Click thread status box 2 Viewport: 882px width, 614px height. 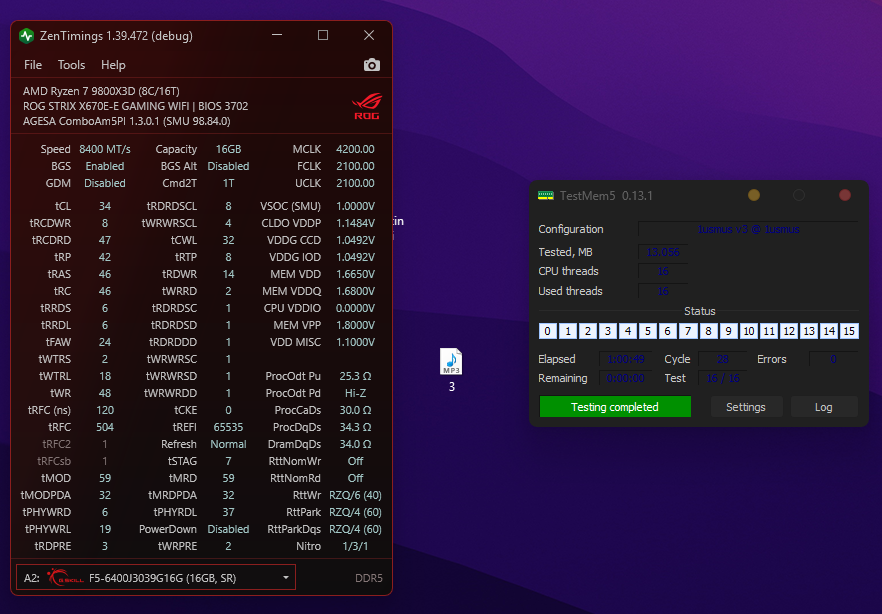[588, 331]
